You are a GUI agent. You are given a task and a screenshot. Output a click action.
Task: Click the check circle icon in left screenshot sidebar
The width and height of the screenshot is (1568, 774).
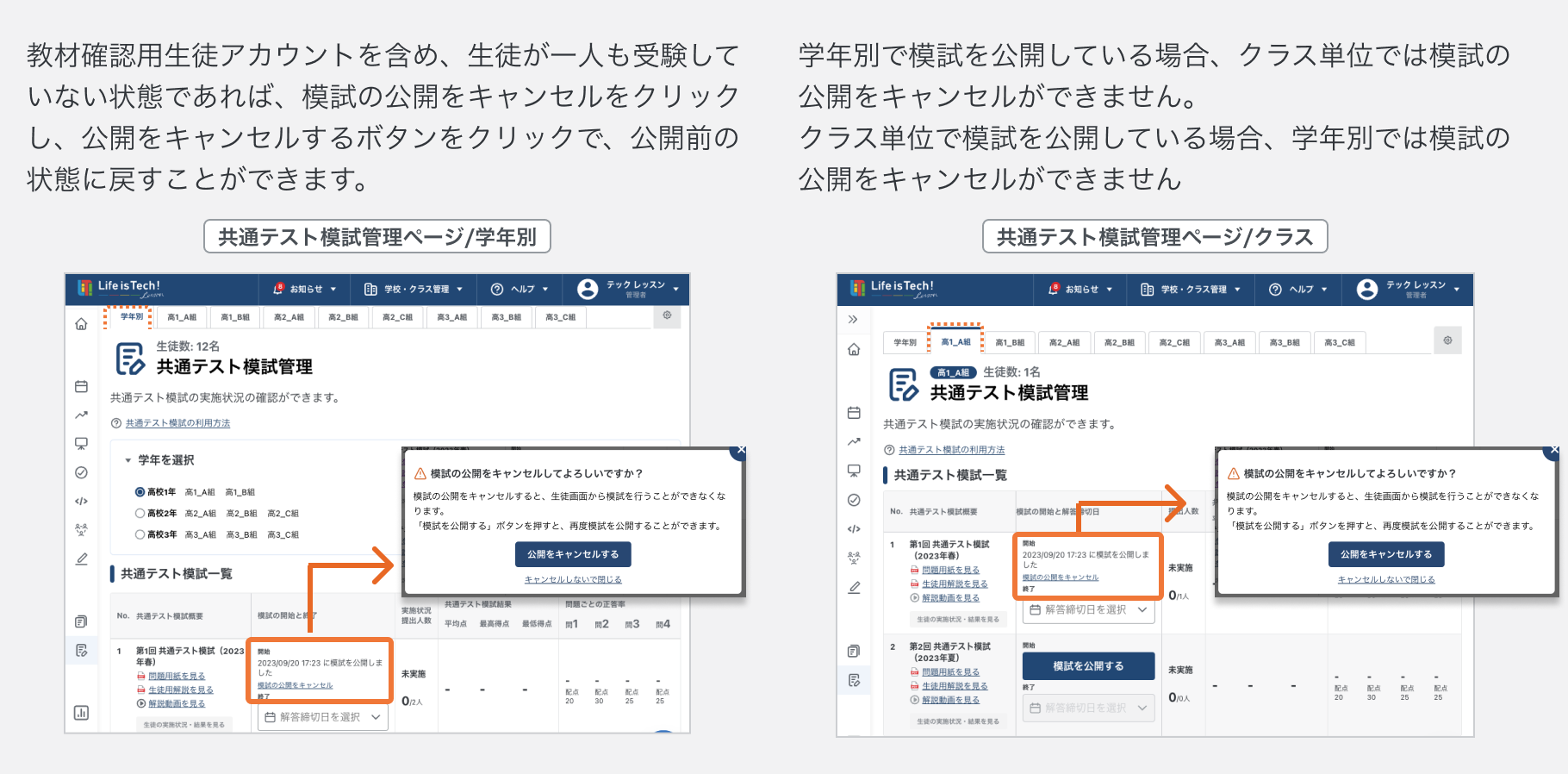point(81,472)
